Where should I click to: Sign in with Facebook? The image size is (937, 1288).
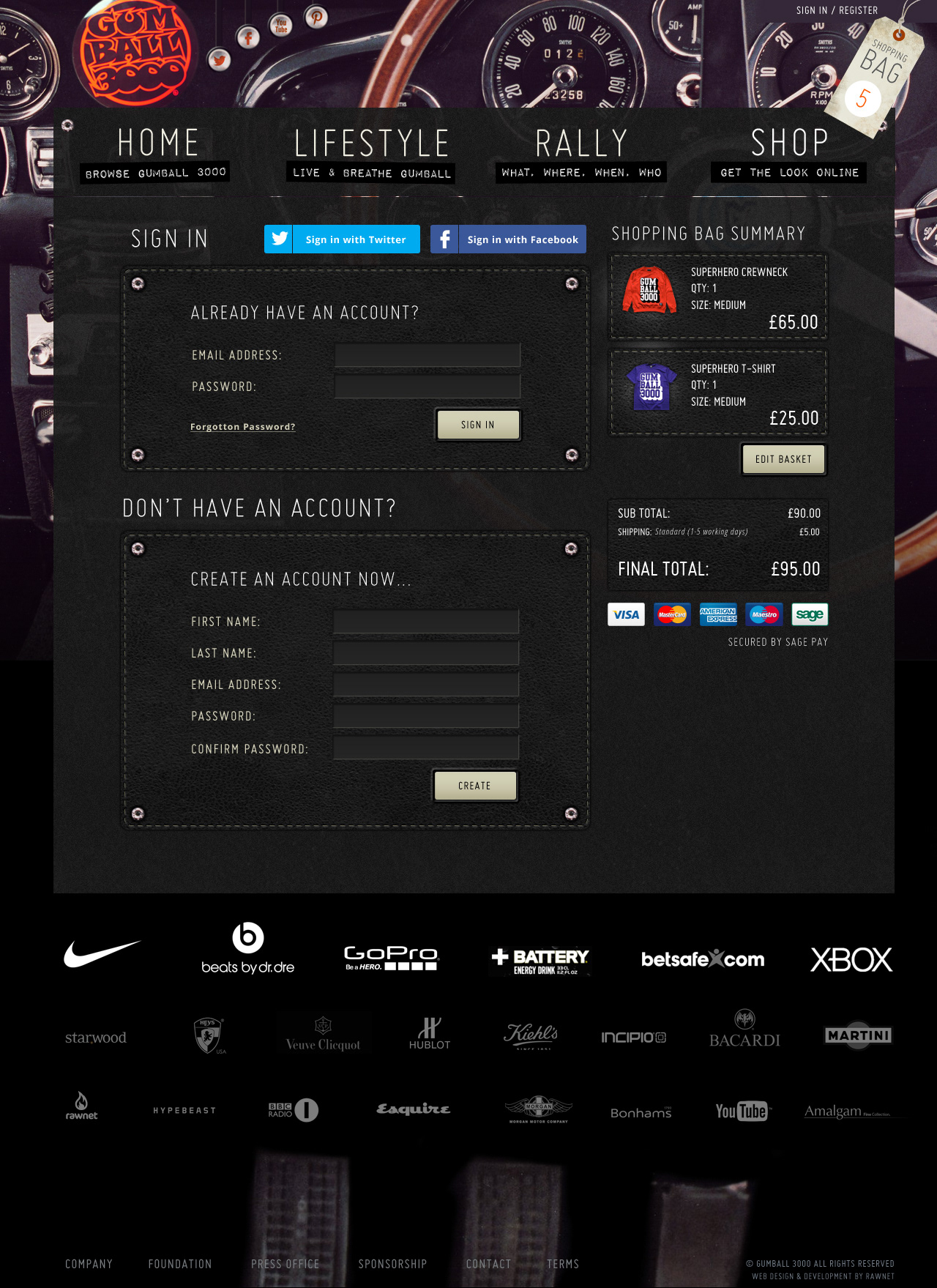click(508, 239)
